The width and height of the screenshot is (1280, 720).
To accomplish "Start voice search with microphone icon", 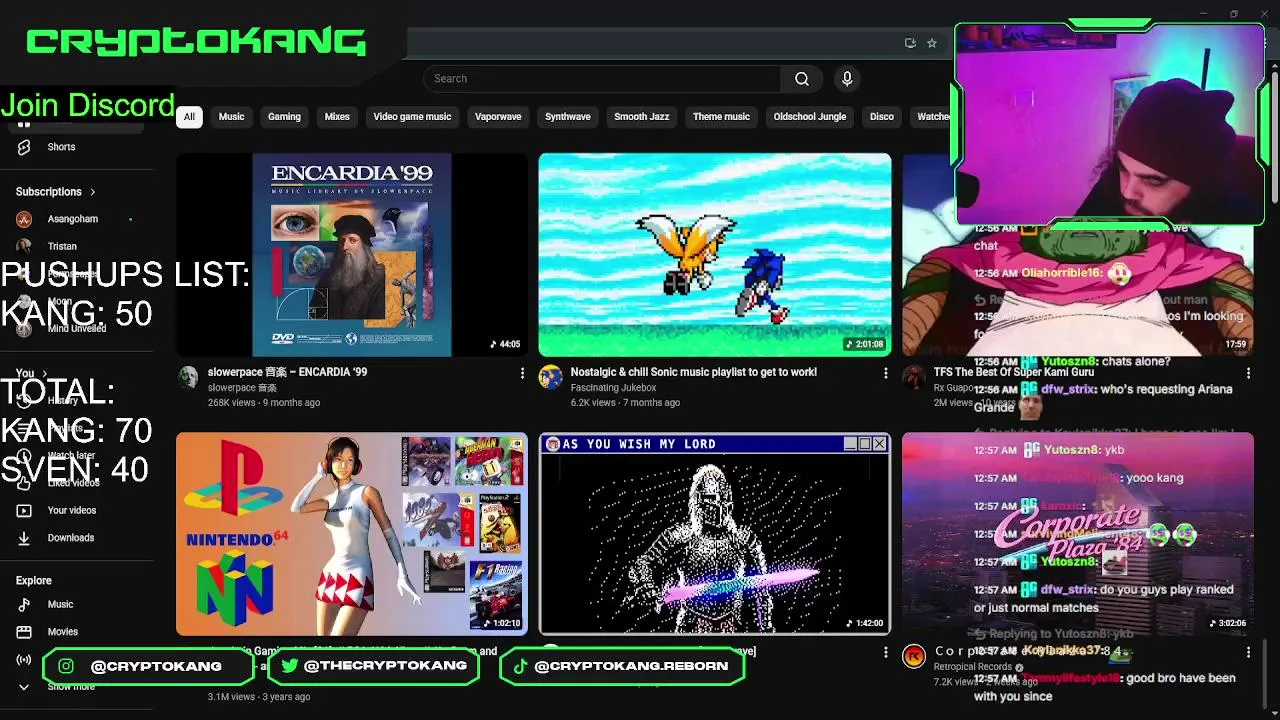I will 847,79.
